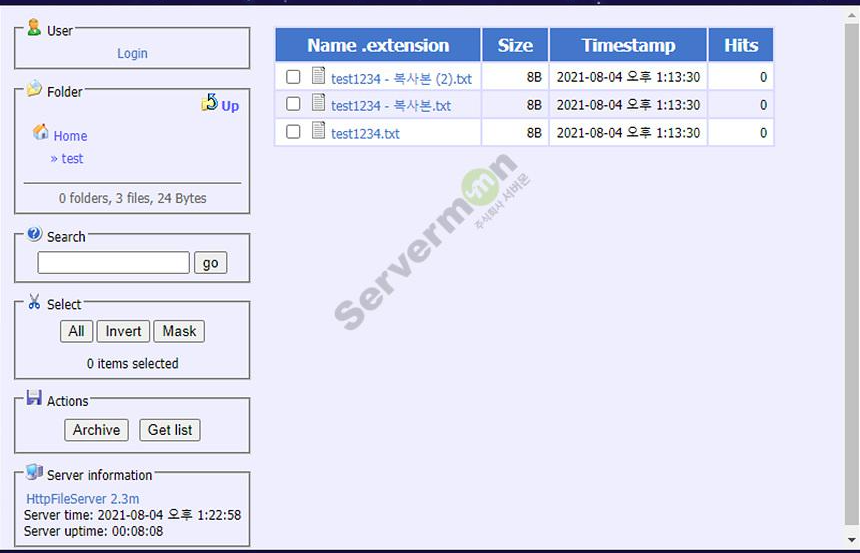This screenshot has width=860, height=553.
Task: Open the test1234.txt file link
Action: coord(365,134)
